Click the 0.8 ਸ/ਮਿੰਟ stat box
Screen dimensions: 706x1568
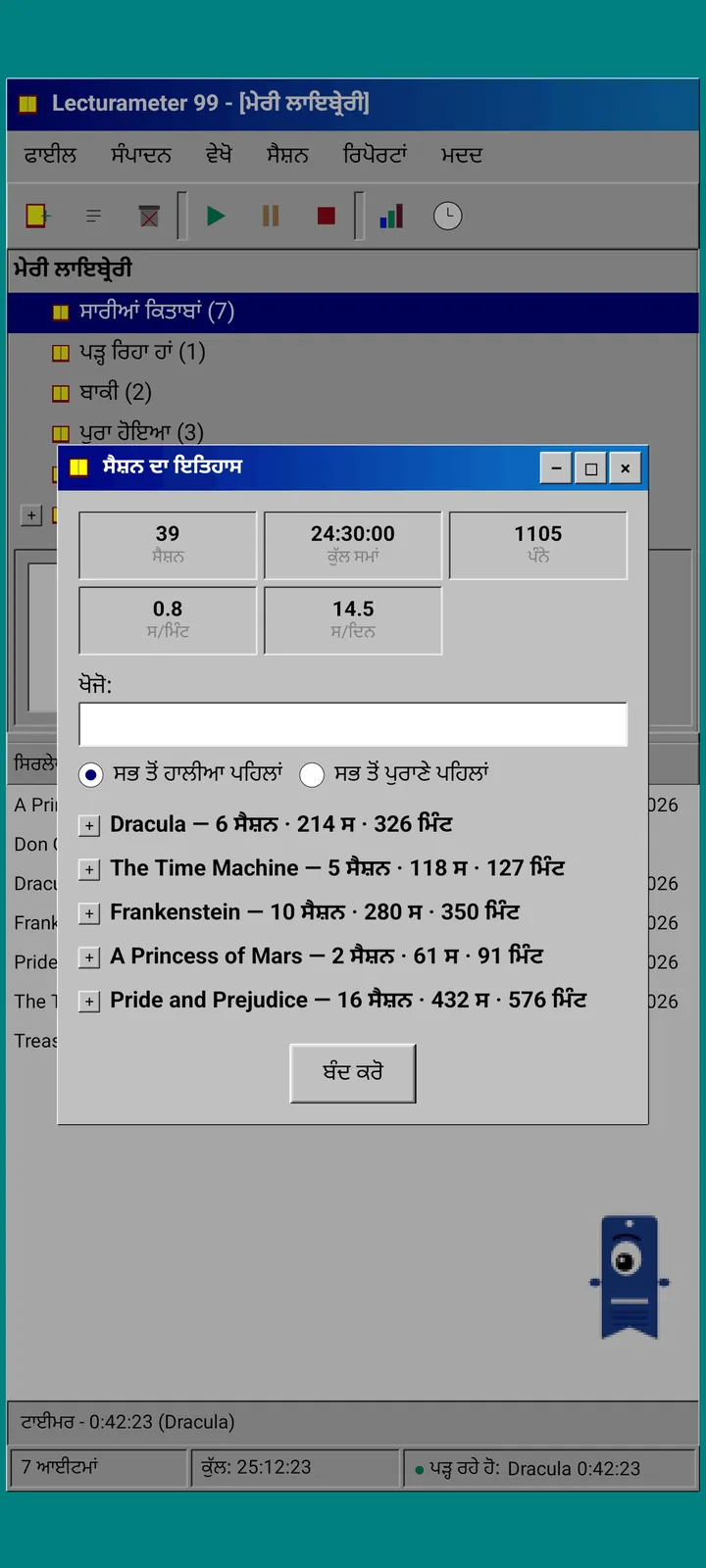point(168,620)
